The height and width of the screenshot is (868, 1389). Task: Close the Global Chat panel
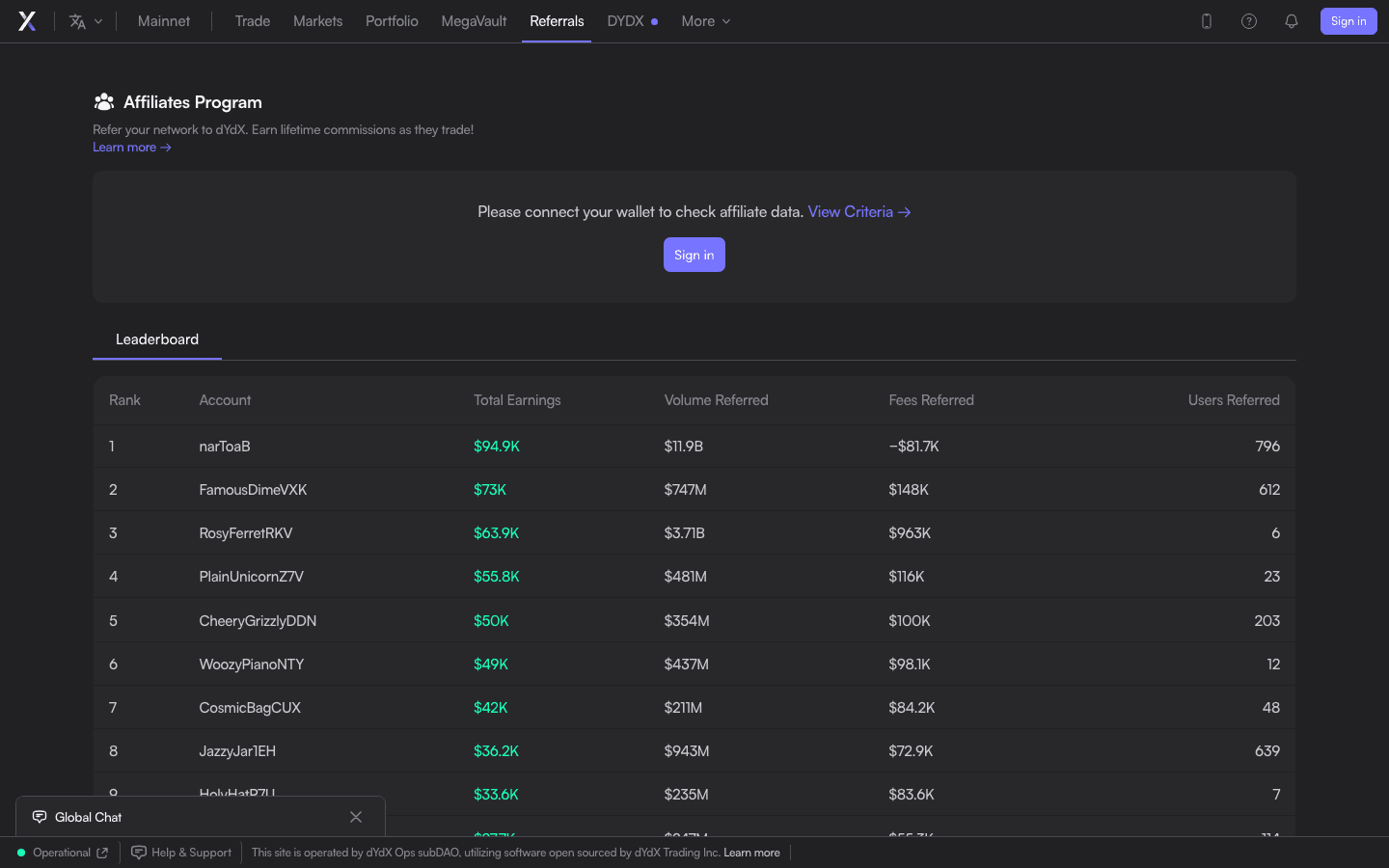[x=356, y=817]
